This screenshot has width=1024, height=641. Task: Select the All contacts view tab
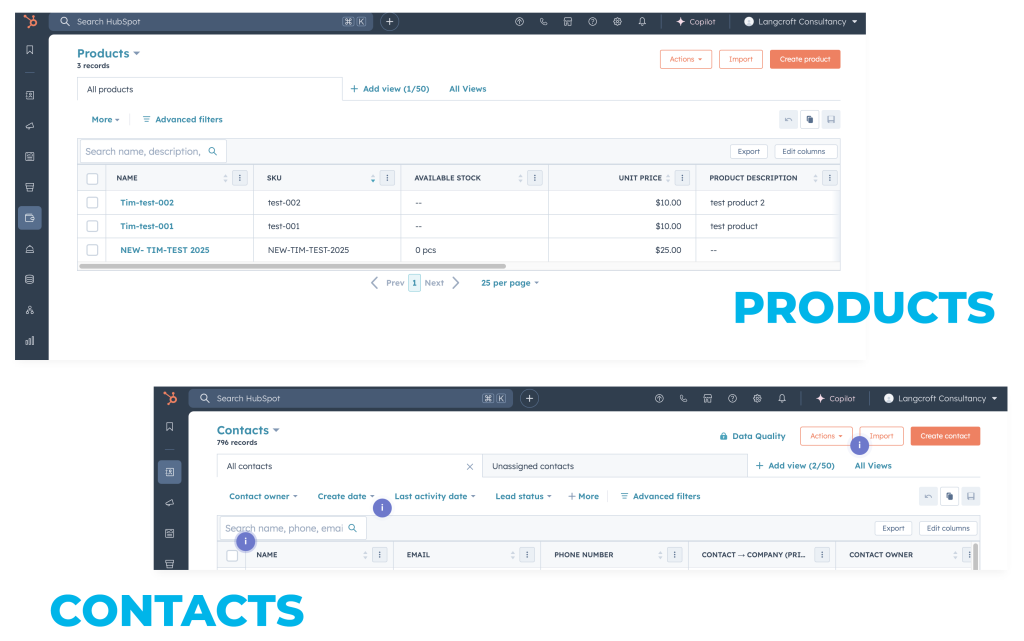tap(349, 466)
